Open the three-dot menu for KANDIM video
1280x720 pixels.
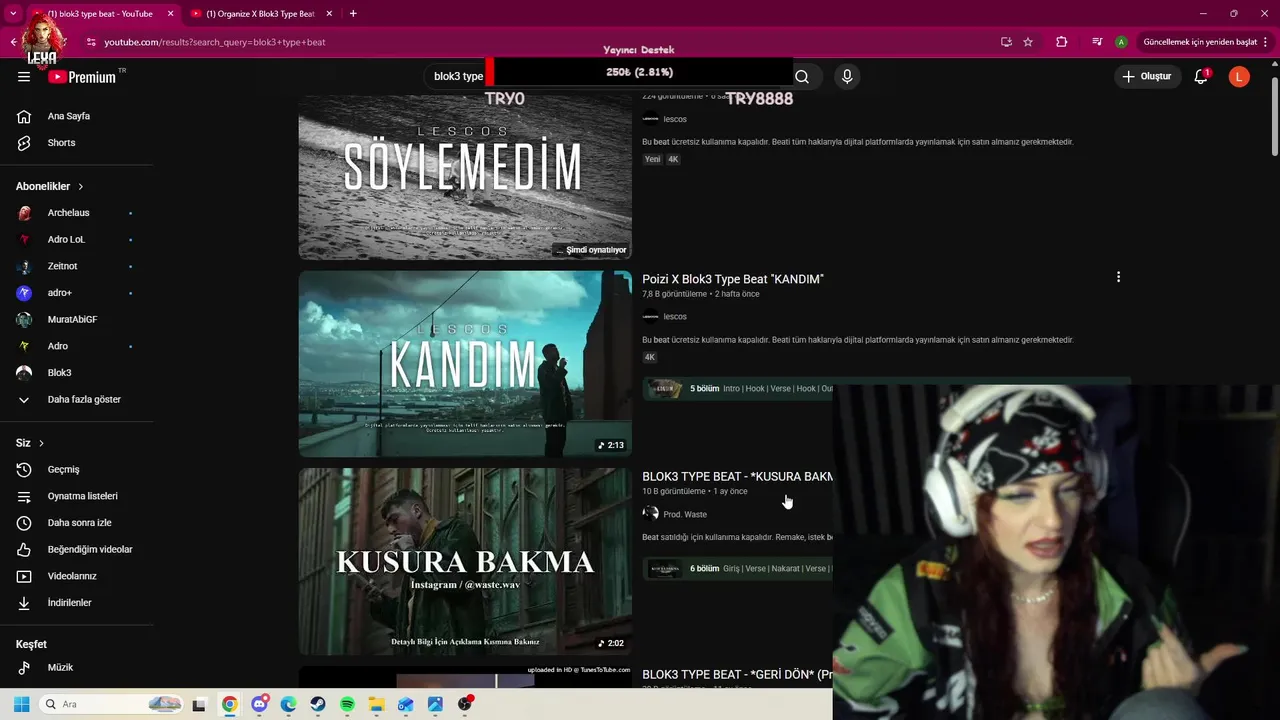(1118, 277)
